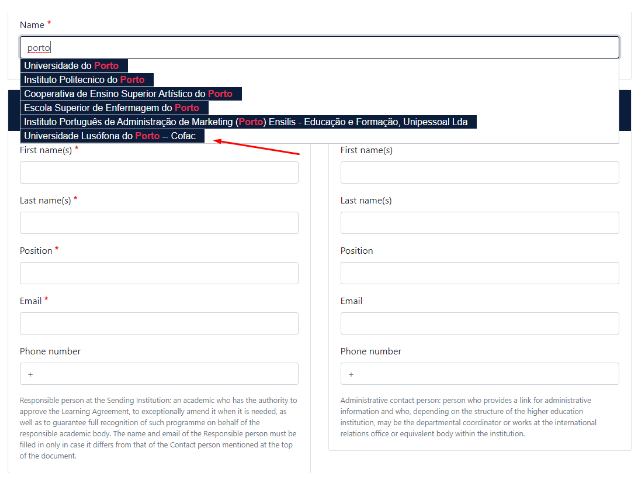Select 'Universidade do Porto' suggestion

74,66
